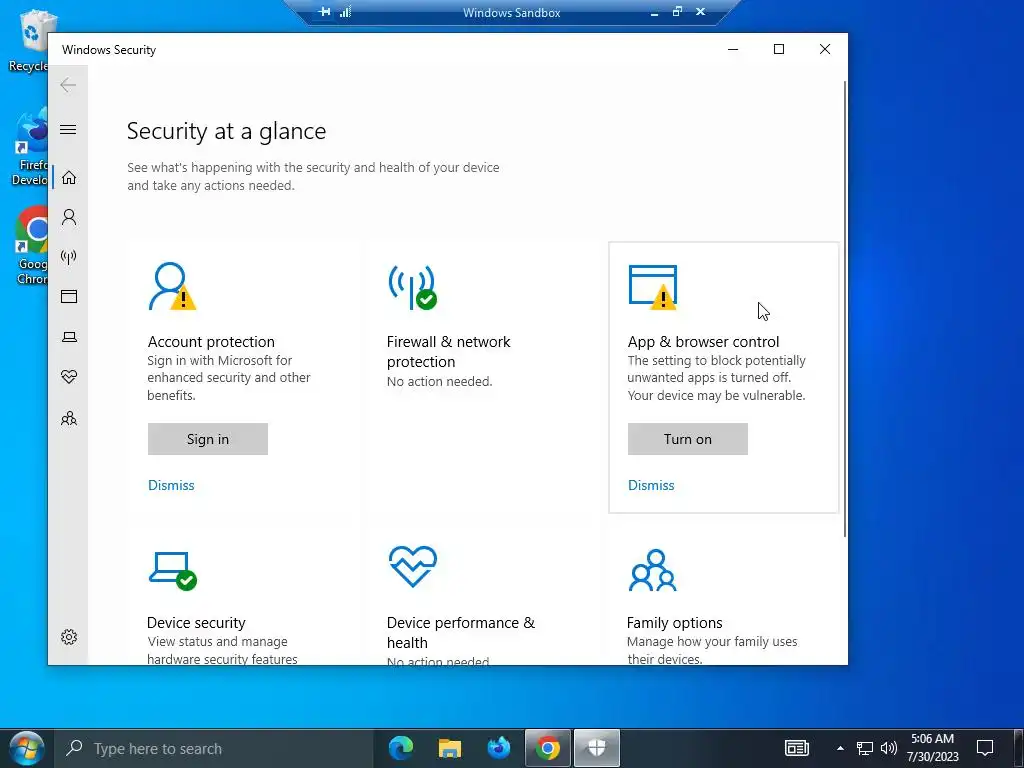Open Google Chrome from taskbar
This screenshot has width=1024, height=768.
point(548,748)
